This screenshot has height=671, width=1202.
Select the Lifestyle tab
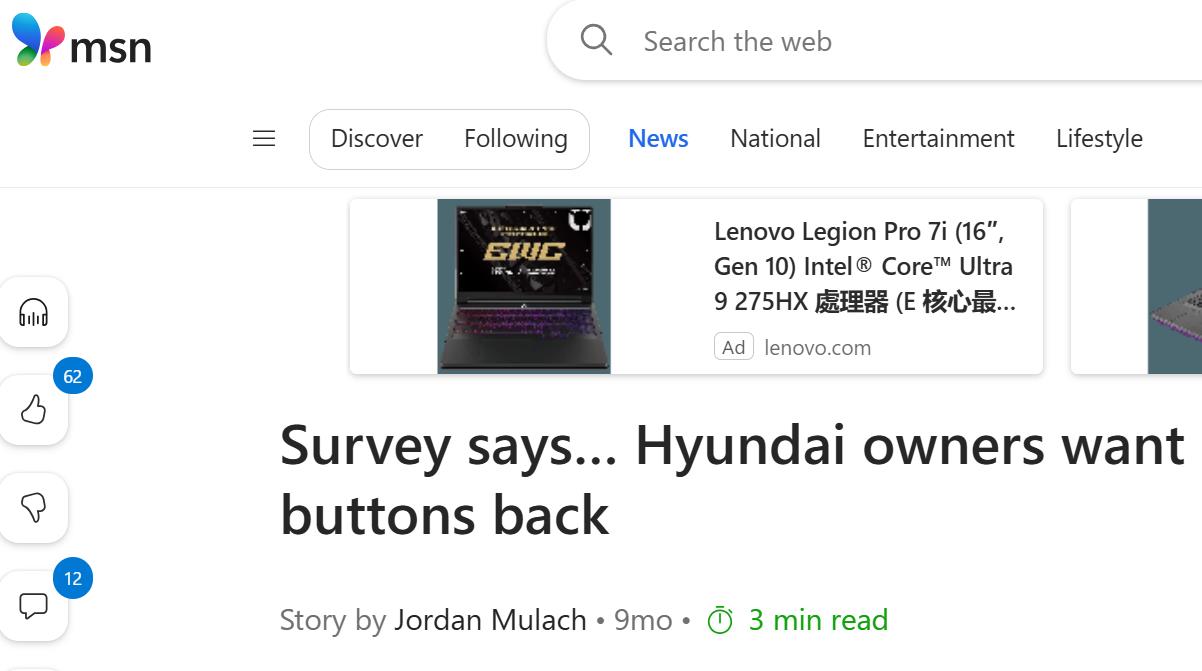click(x=1099, y=139)
